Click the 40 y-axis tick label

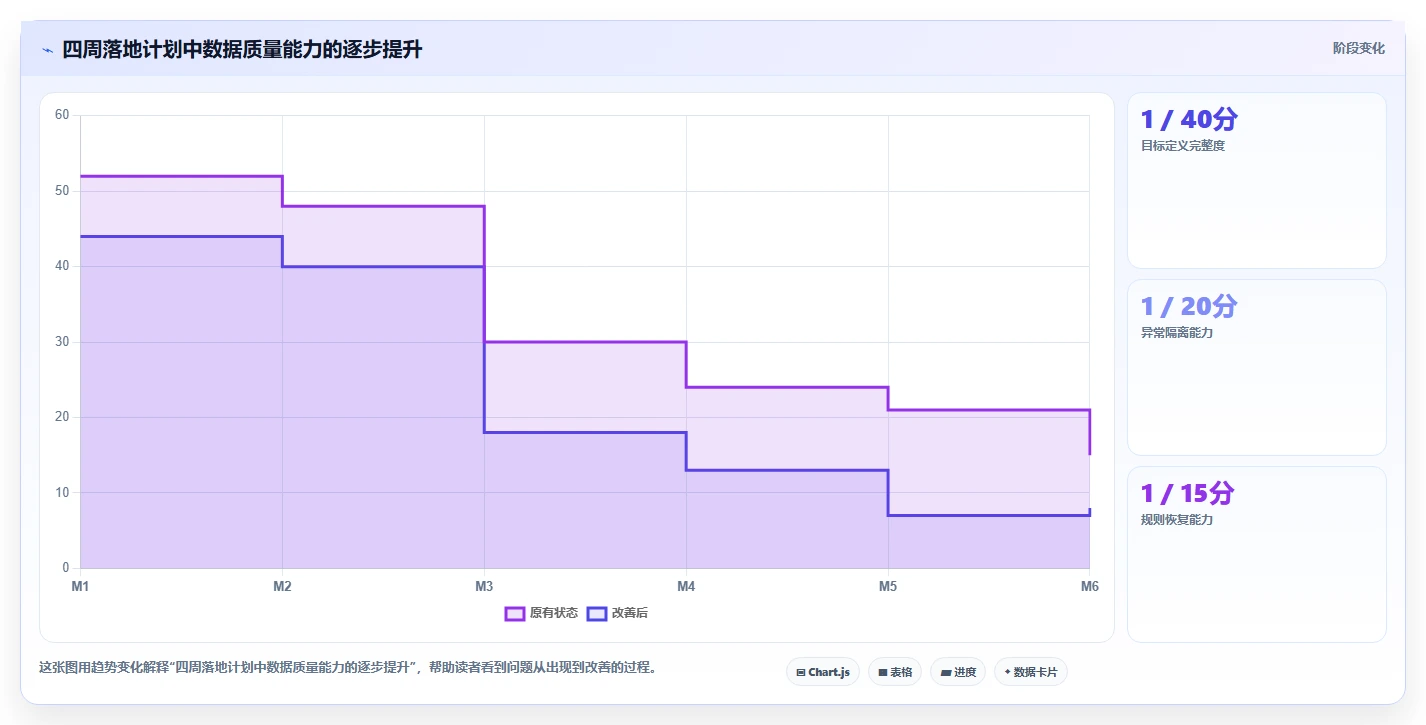[x=62, y=266]
